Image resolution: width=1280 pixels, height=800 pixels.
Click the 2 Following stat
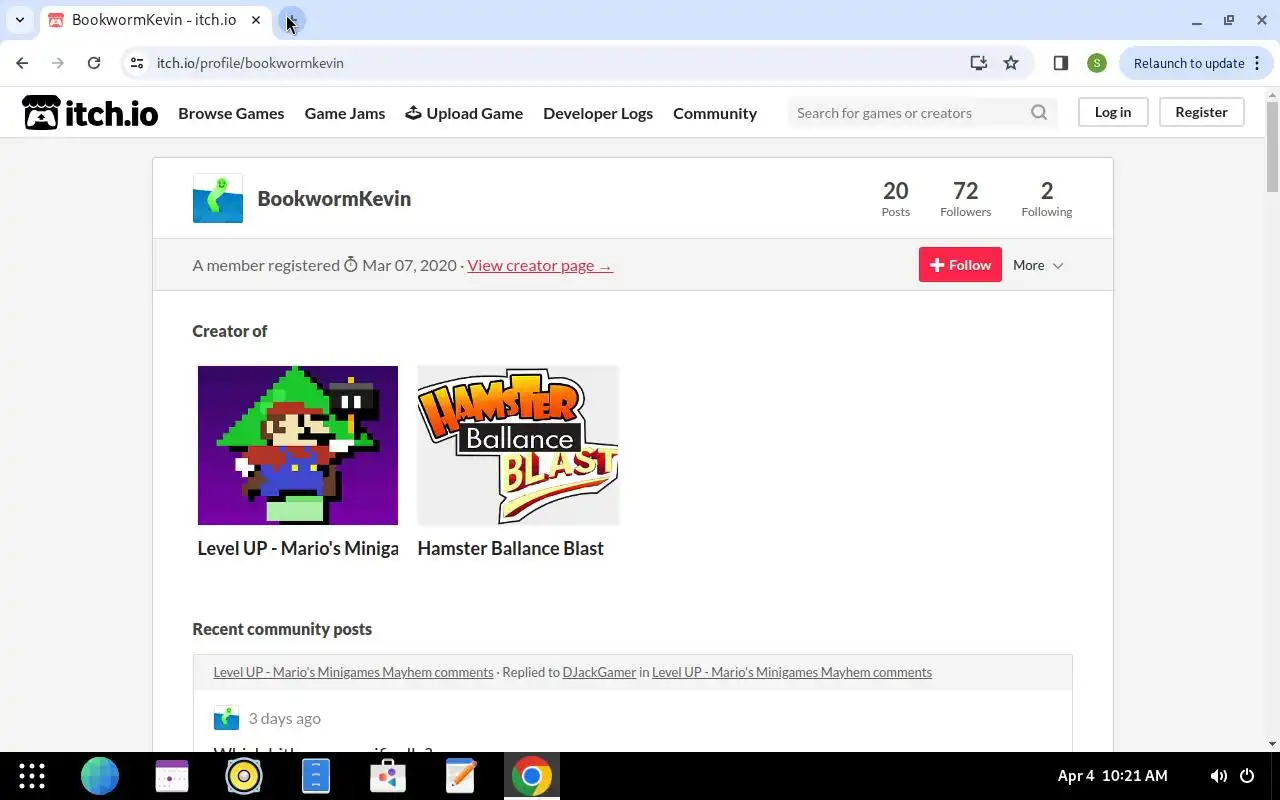(x=1047, y=198)
